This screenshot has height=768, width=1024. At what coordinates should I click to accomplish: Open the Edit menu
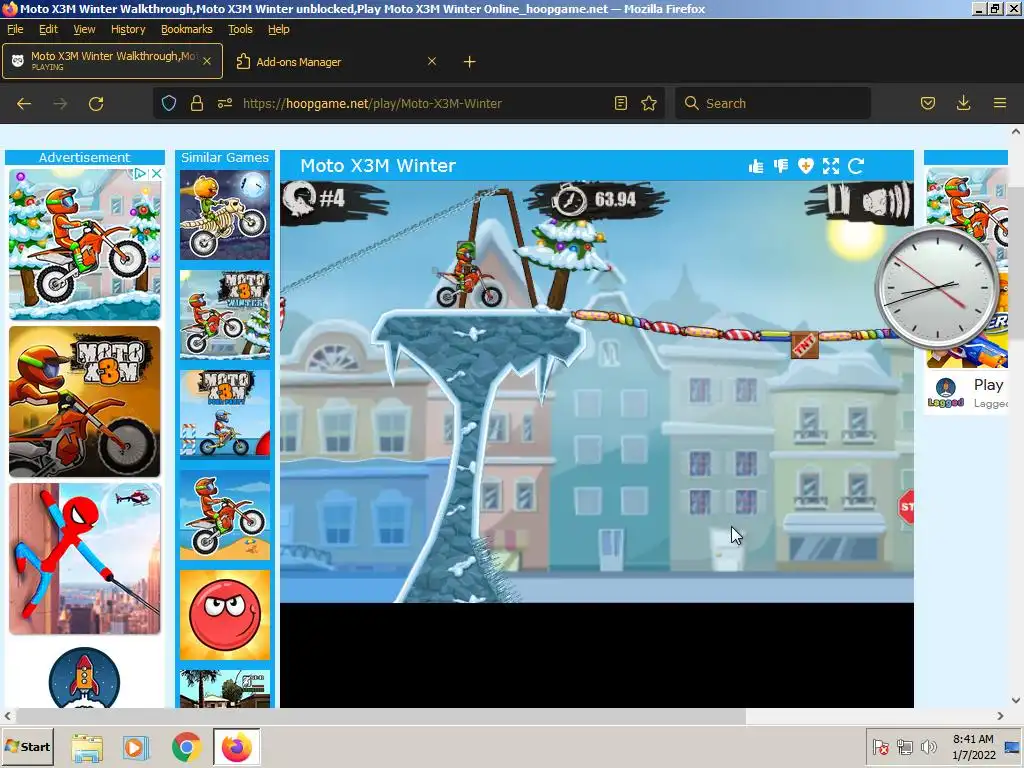pyautogui.click(x=48, y=29)
